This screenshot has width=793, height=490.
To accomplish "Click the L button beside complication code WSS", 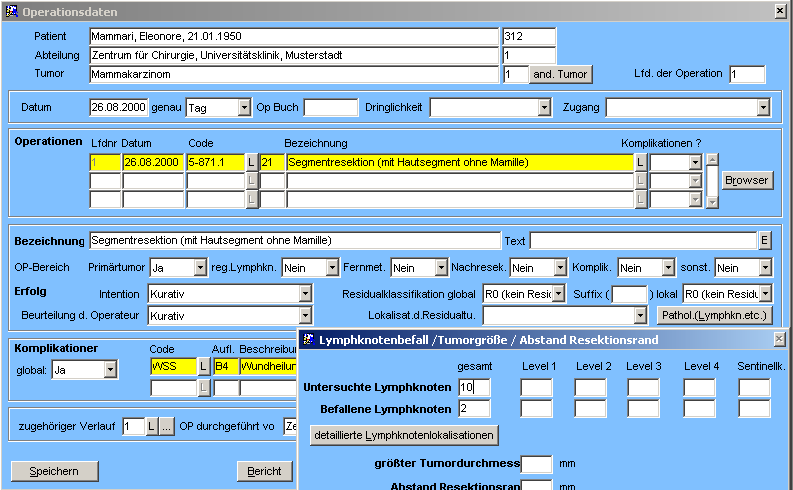I will (204, 367).
